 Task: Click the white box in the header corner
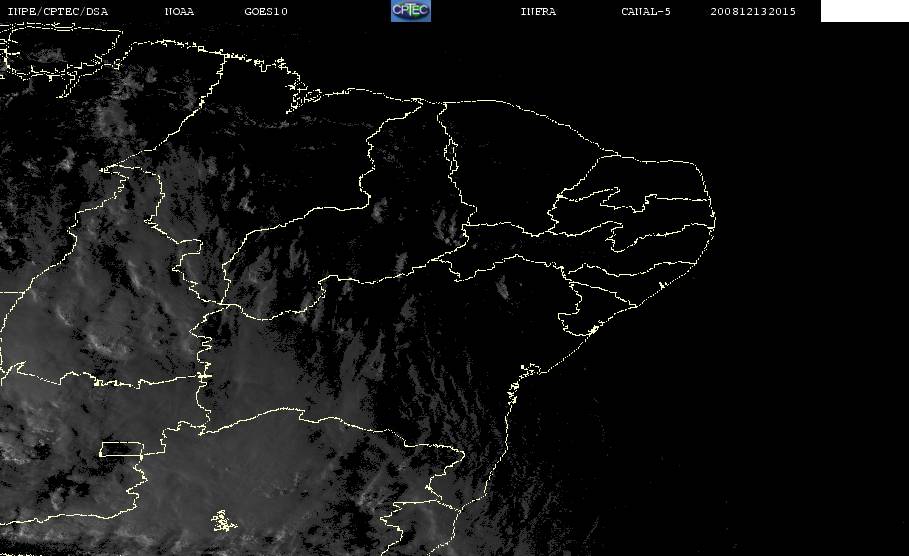pyautogui.click(x=865, y=11)
